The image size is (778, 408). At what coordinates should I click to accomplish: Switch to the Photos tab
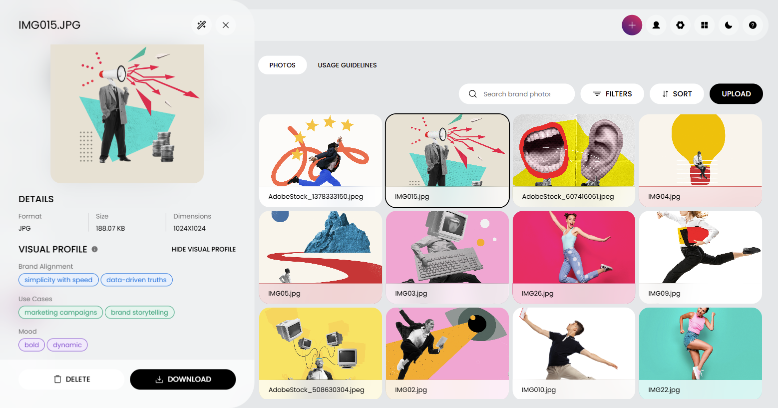click(x=281, y=65)
